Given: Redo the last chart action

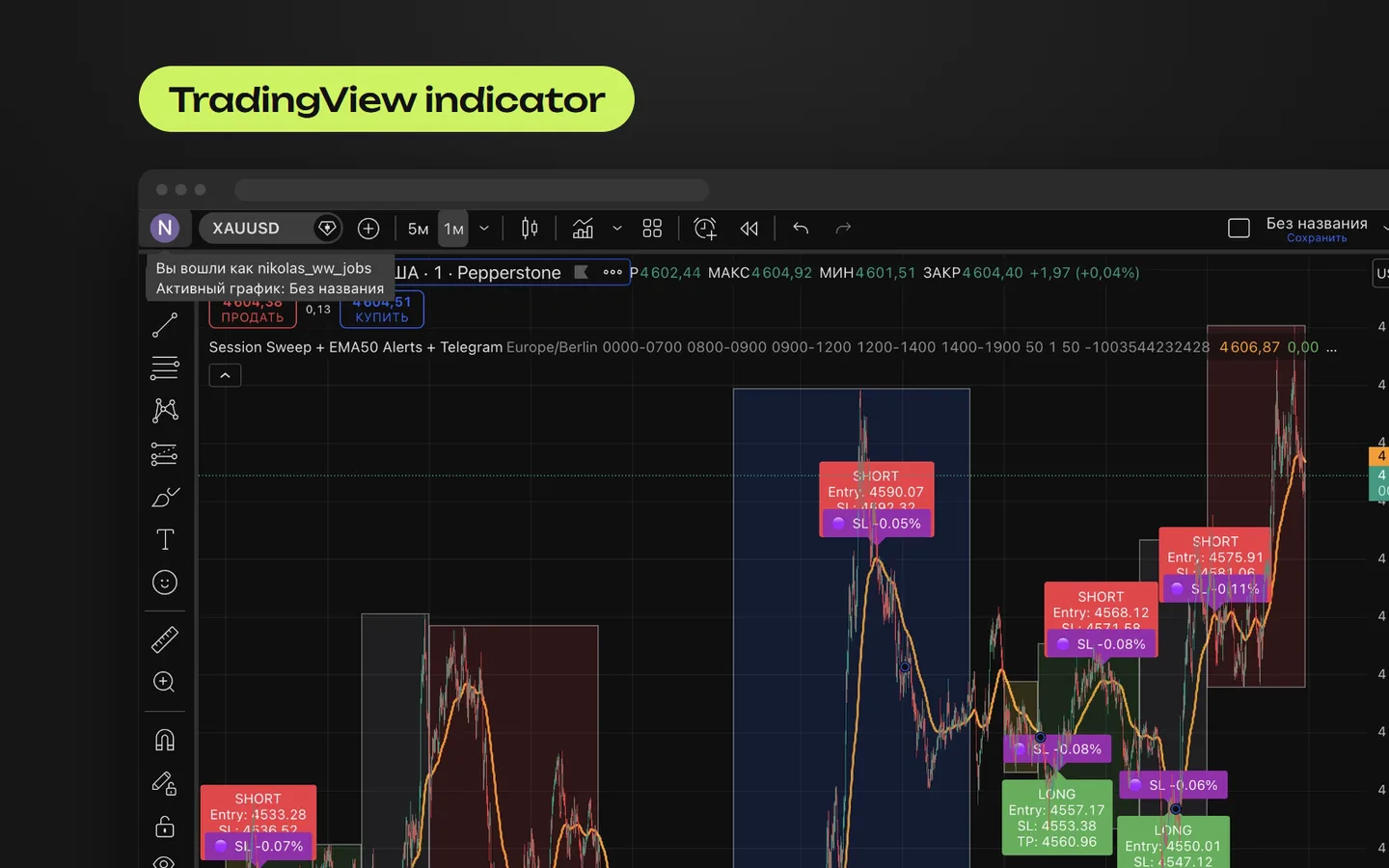Looking at the screenshot, I should [843, 229].
